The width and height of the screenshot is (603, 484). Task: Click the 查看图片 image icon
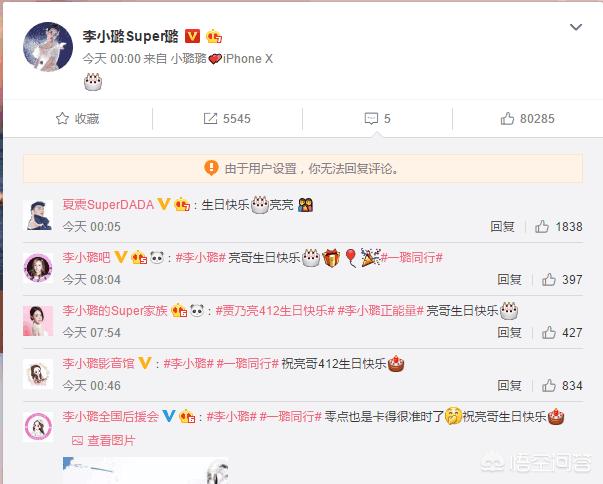coord(77,441)
